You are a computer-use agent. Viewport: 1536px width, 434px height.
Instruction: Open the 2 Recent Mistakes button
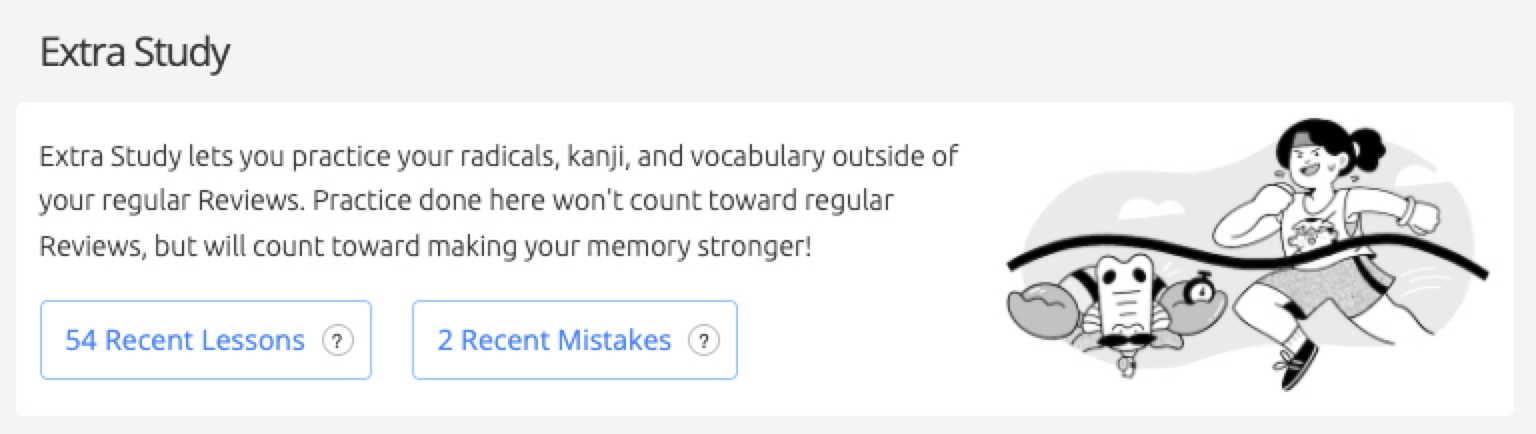pyautogui.click(x=574, y=340)
